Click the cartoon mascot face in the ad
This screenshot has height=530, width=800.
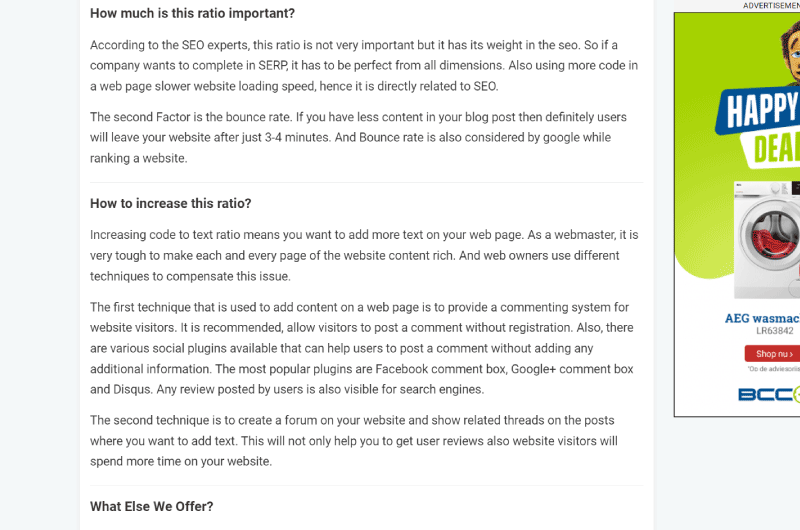click(789, 50)
